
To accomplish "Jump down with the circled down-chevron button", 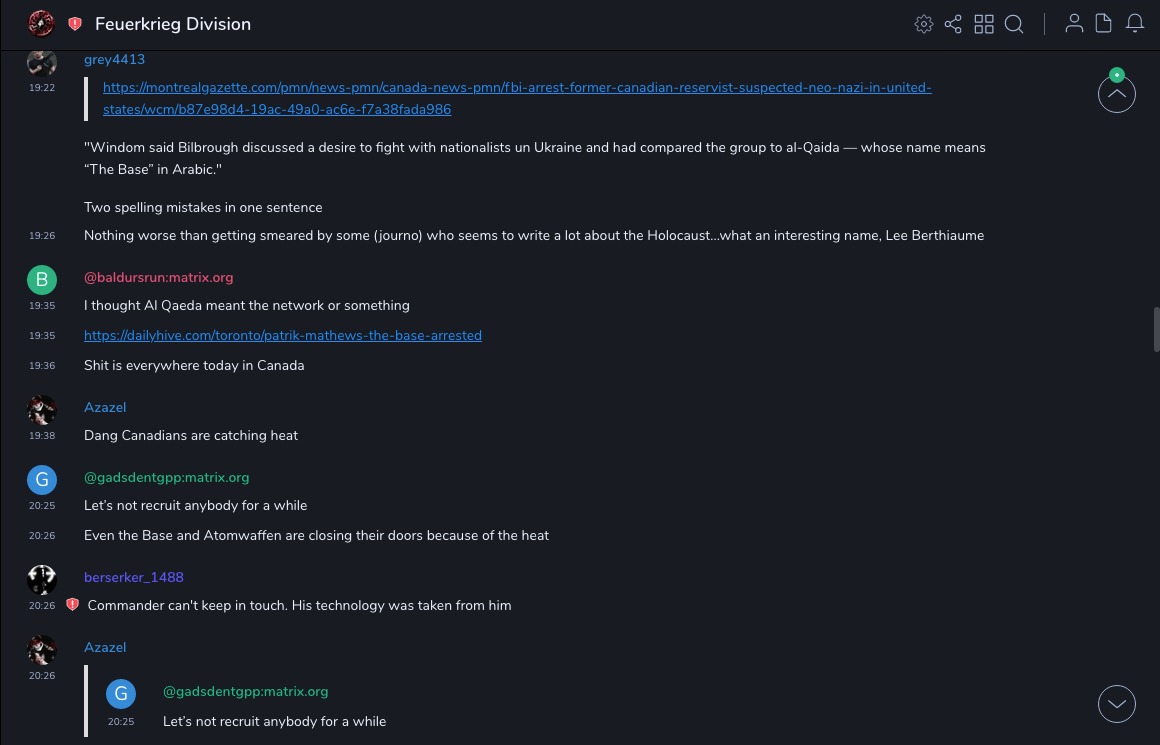I will tap(1117, 704).
